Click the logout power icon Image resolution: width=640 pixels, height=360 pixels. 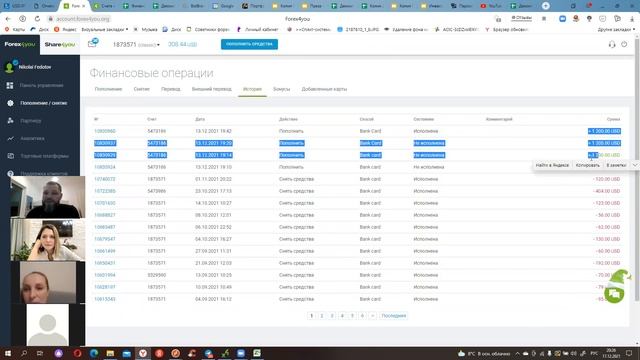(624, 44)
